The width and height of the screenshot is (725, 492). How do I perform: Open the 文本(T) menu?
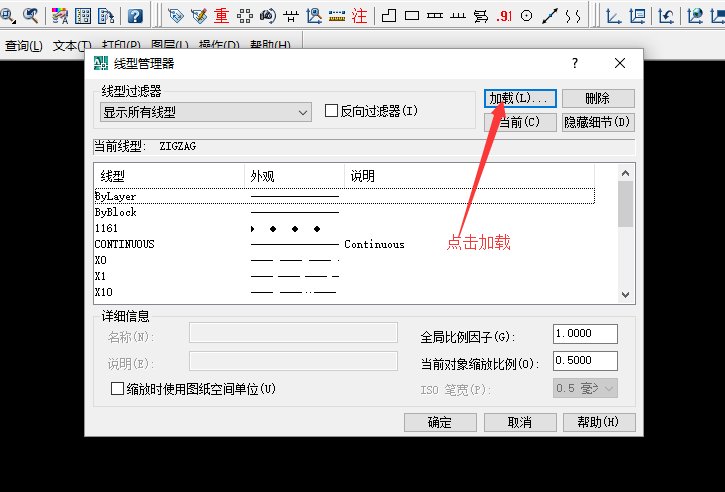pos(72,45)
